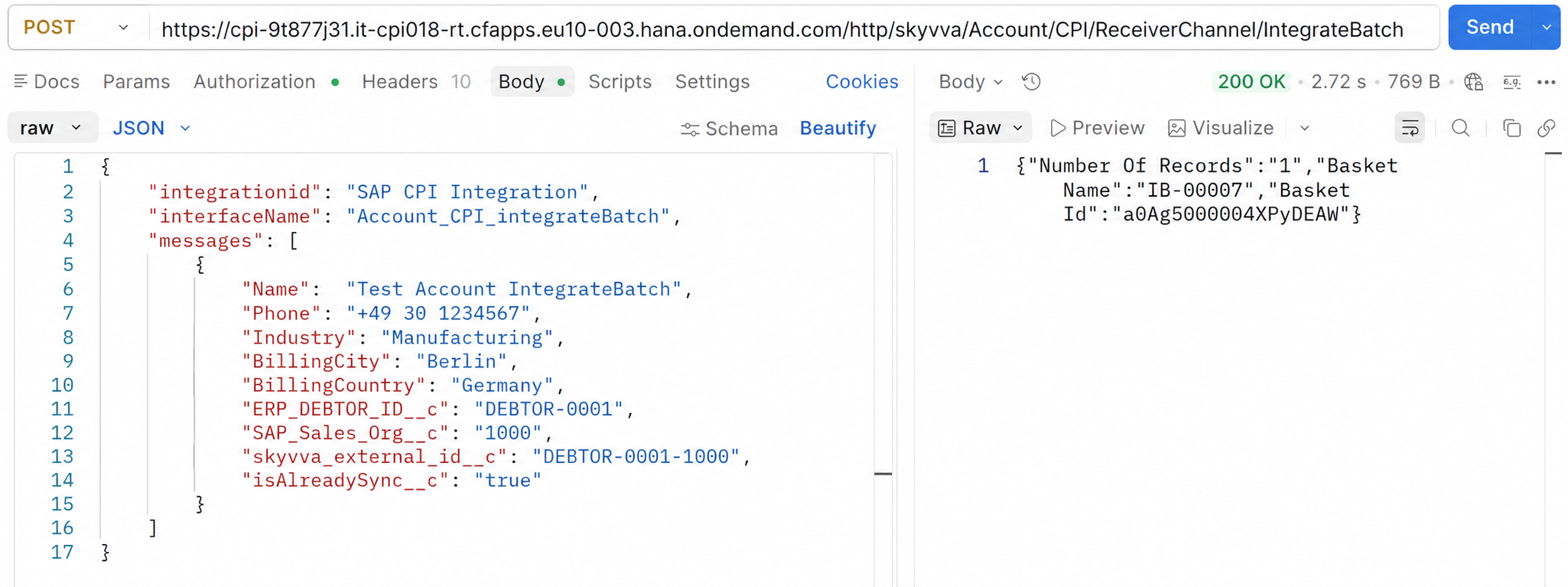Screen dimensions: 1568x587
Task: Click the "isAlreadySync__c" key
Action: click(345, 481)
